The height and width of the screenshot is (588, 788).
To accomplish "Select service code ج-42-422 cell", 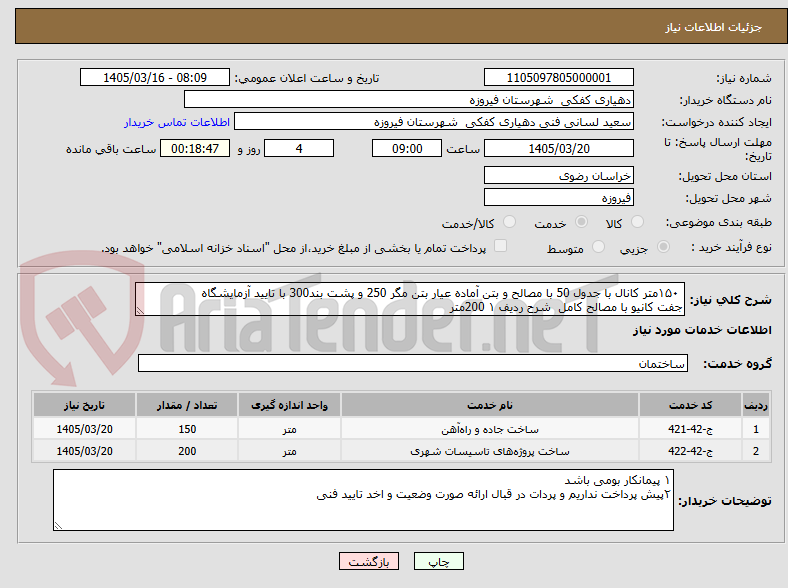I will pyautogui.click(x=691, y=451).
